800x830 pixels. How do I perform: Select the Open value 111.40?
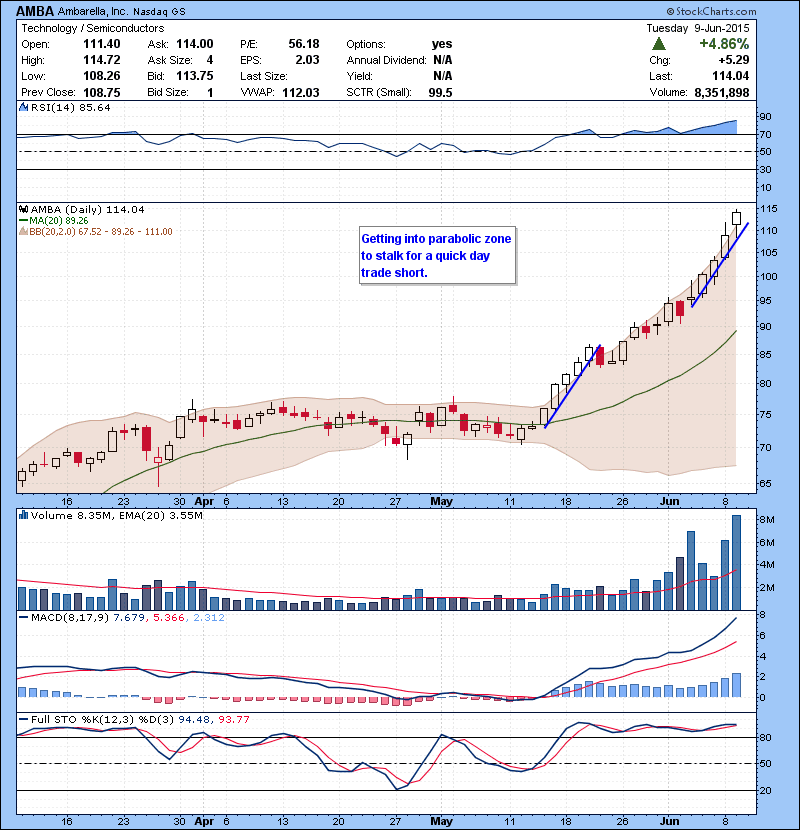(102, 44)
